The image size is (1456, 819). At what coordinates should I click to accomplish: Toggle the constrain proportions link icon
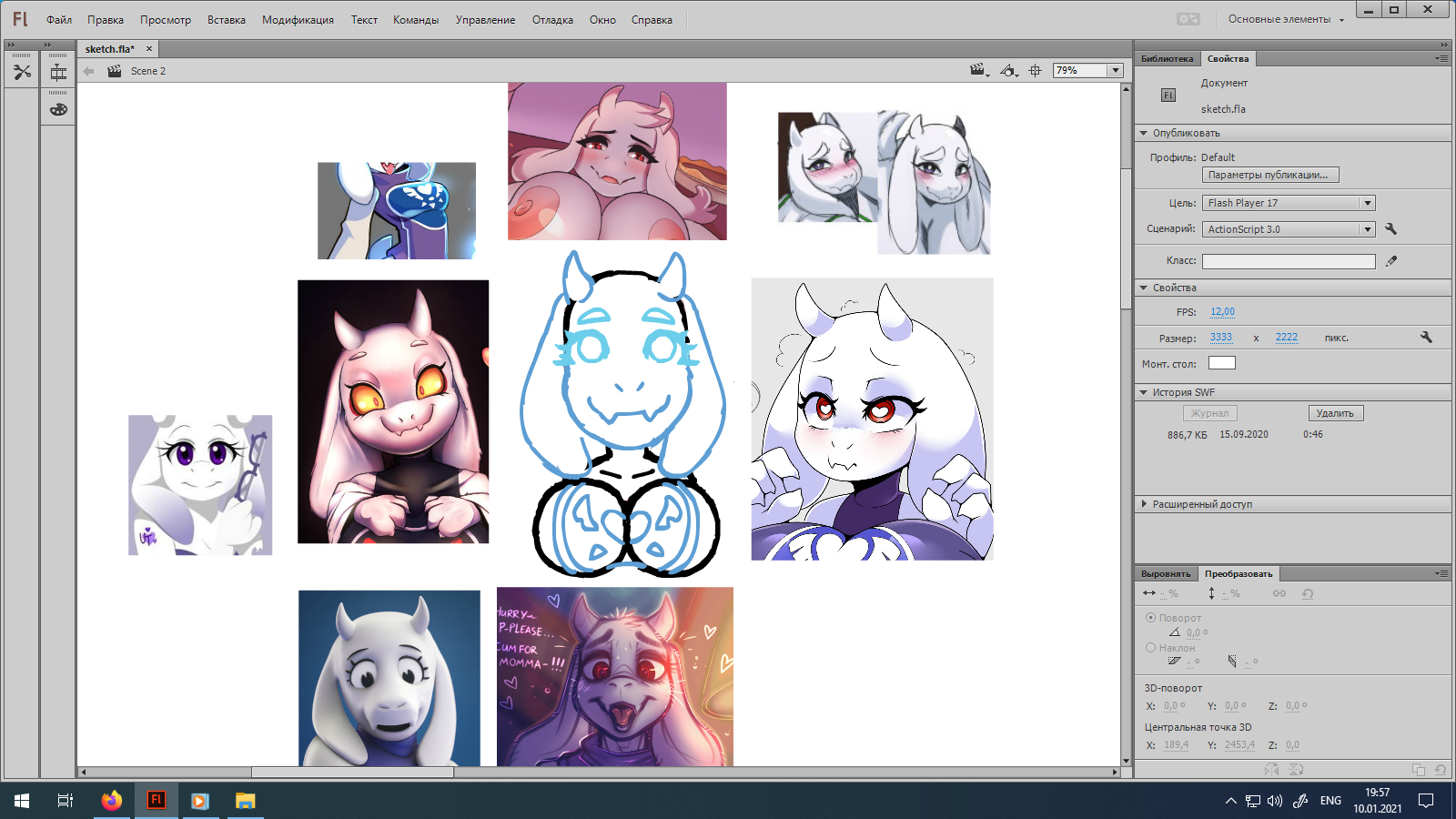pyautogui.click(x=1279, y=593)
